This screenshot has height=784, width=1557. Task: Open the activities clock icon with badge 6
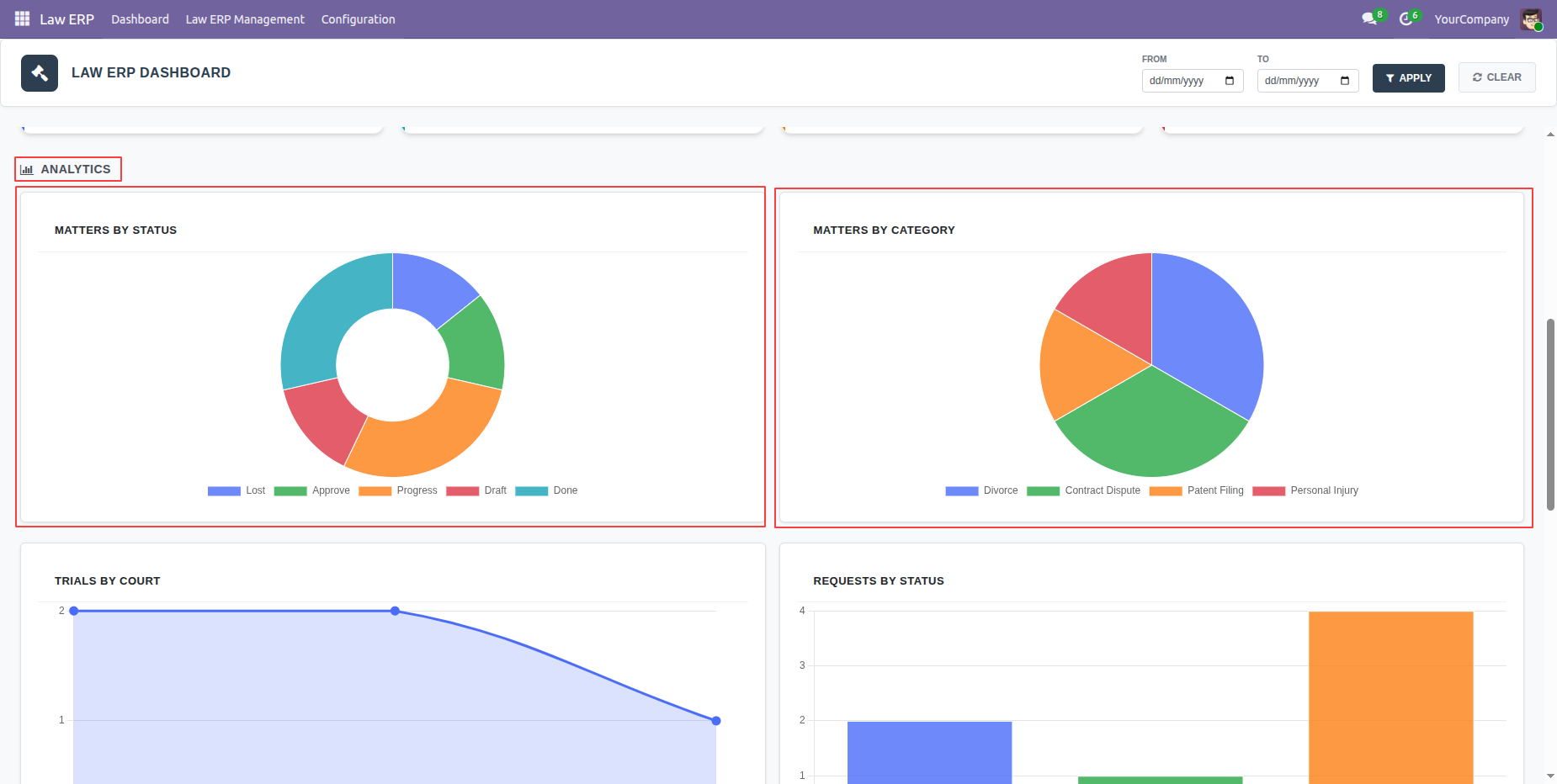click(x=1406, y=19)
